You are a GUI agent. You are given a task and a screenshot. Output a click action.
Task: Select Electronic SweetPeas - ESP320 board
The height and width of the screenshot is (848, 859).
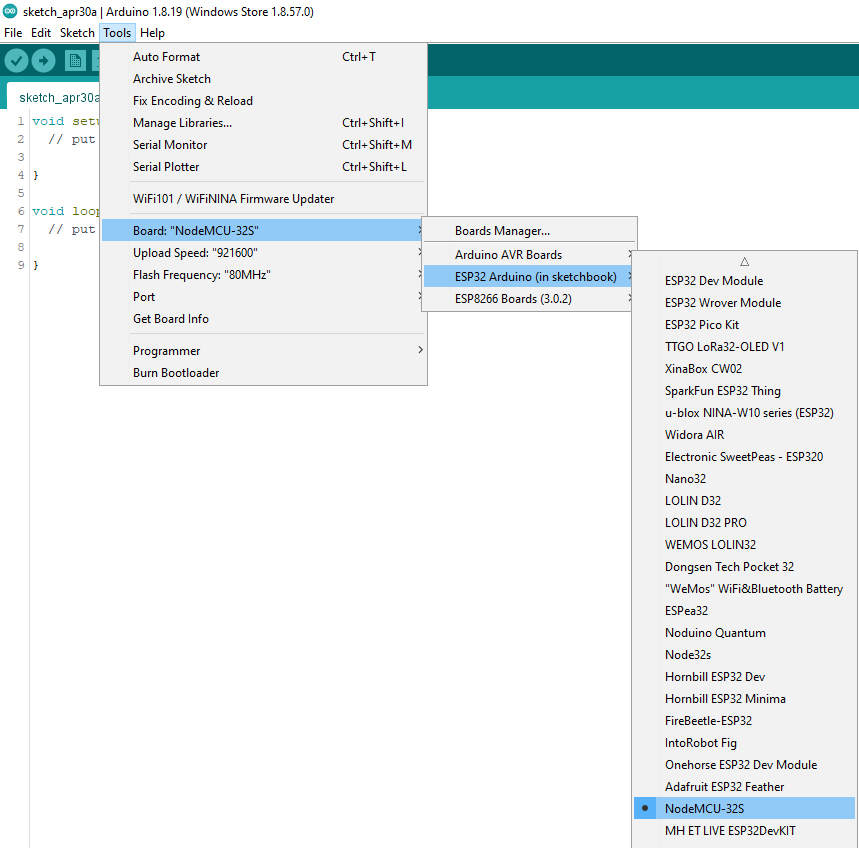click(x=744, y=456)
